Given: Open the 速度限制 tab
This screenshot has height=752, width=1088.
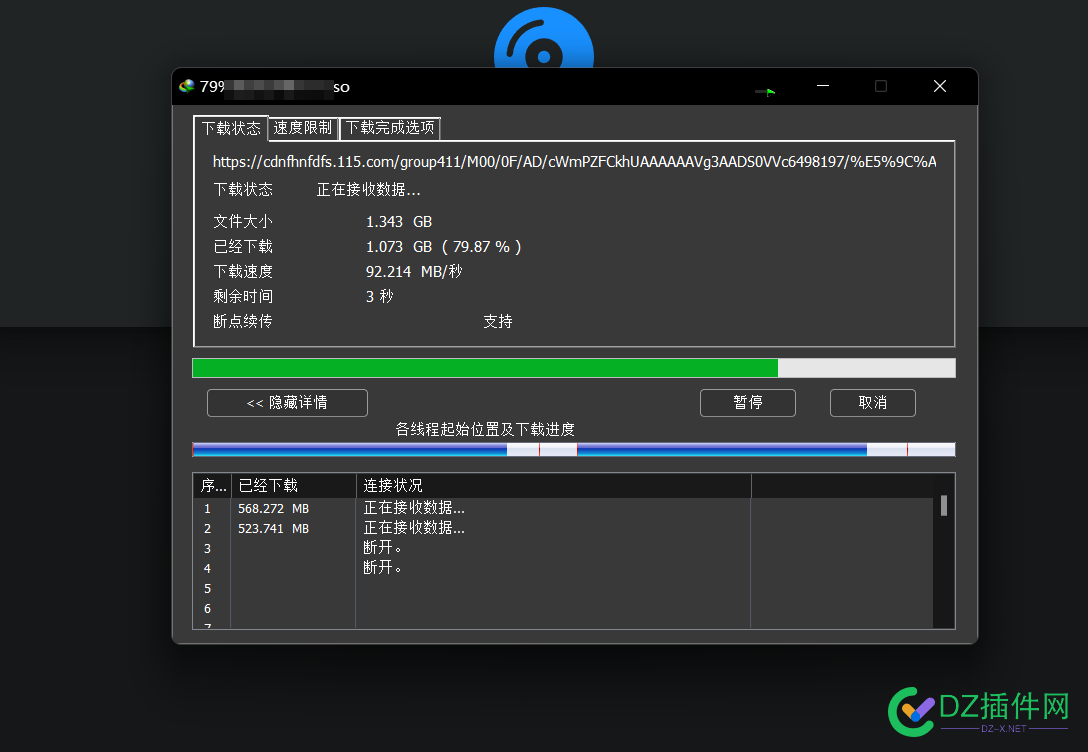Looking at the screenshot, I should (303, 128).
